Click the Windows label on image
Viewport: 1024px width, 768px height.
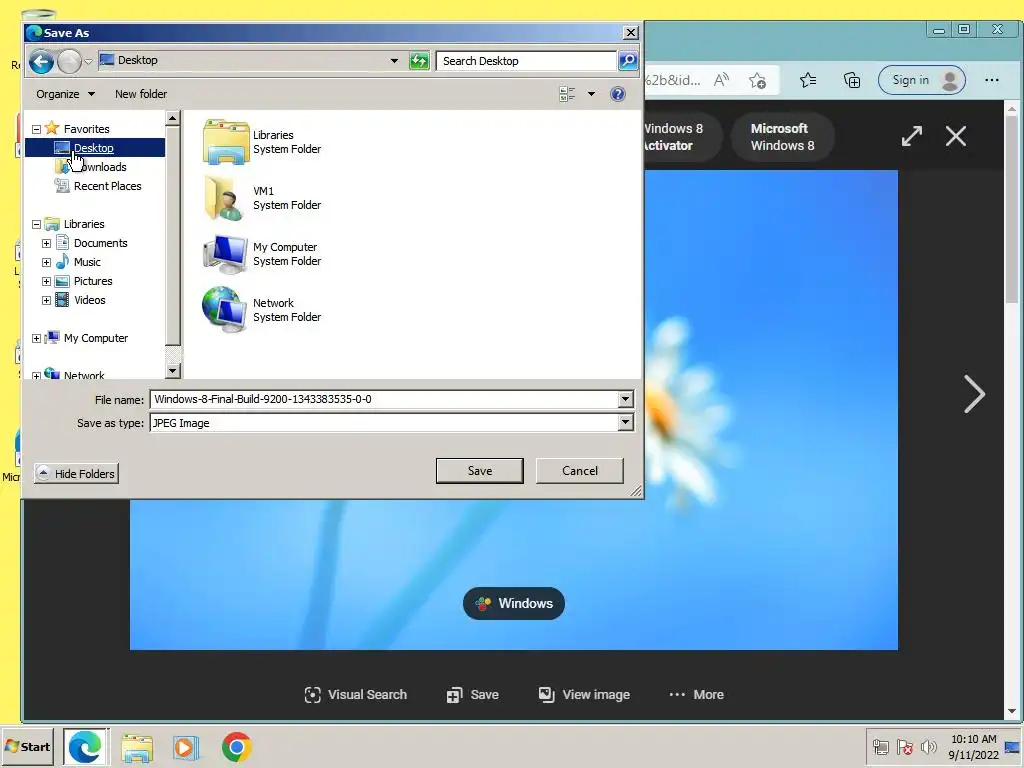(514, 603)
